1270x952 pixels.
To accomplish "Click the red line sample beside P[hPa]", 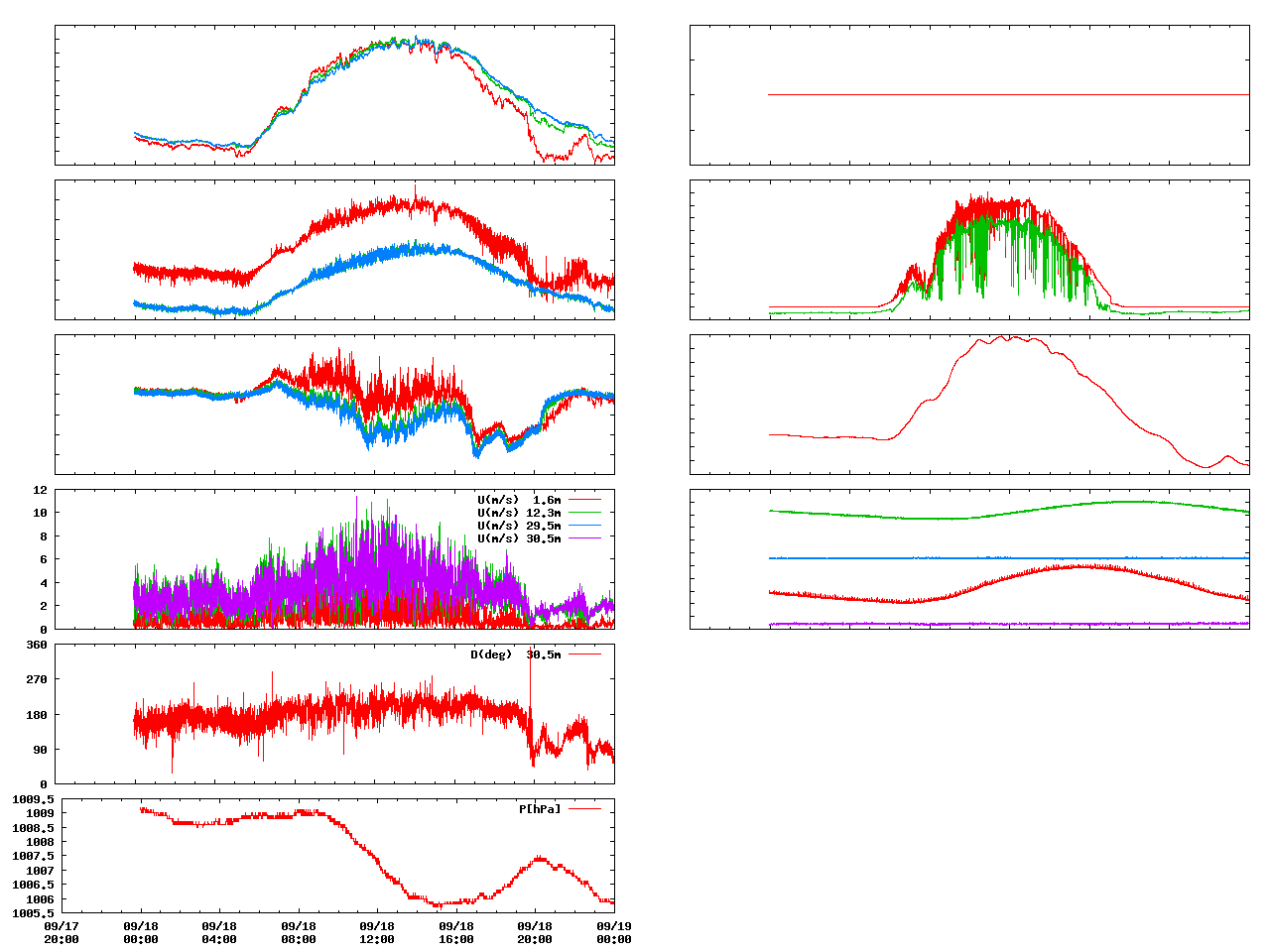I will click(x=584, y=809).
